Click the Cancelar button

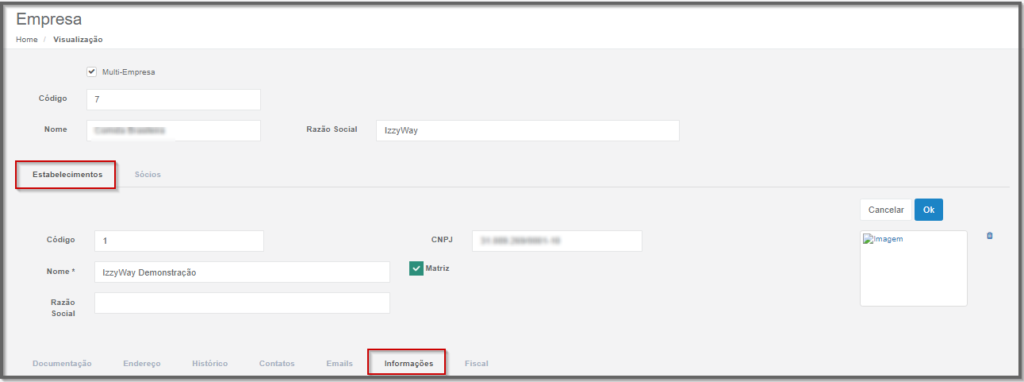click(886, 210)
